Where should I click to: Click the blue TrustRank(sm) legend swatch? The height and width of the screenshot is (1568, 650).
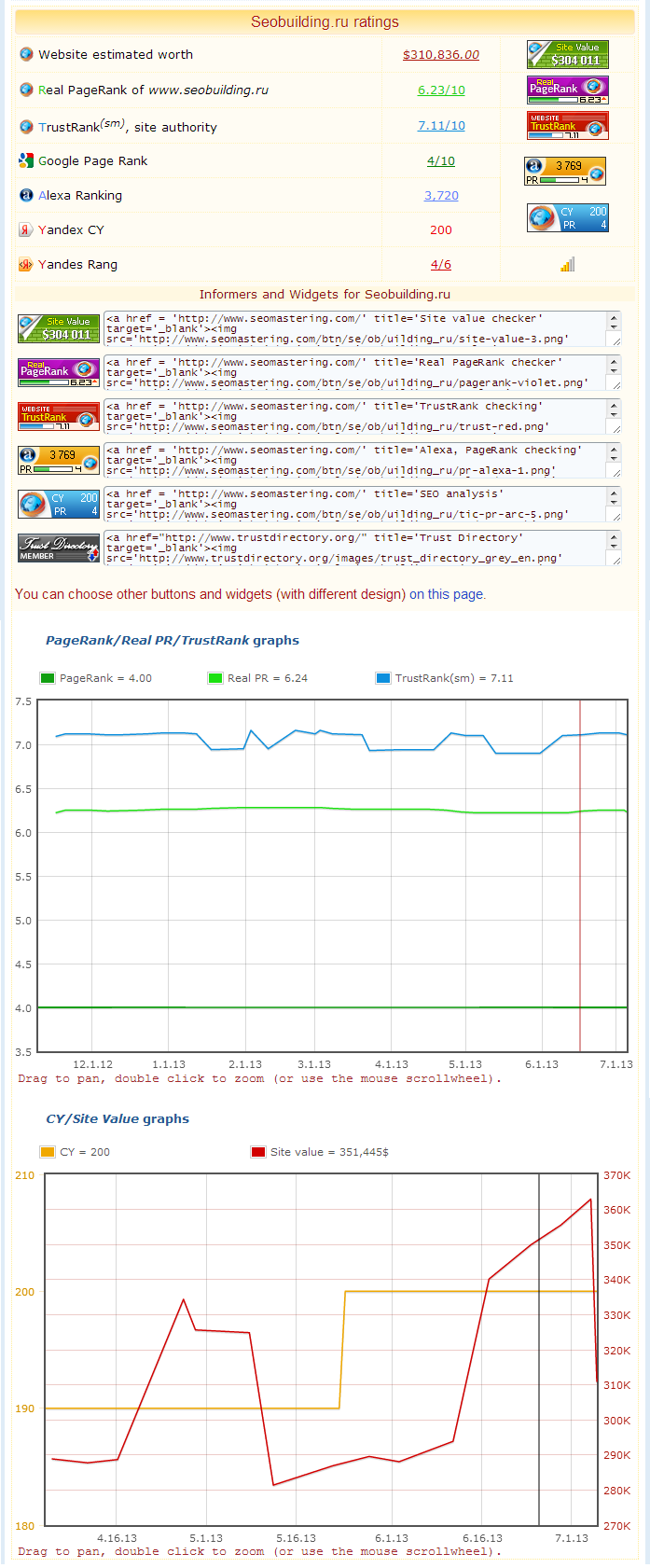[x=383, y=678]
